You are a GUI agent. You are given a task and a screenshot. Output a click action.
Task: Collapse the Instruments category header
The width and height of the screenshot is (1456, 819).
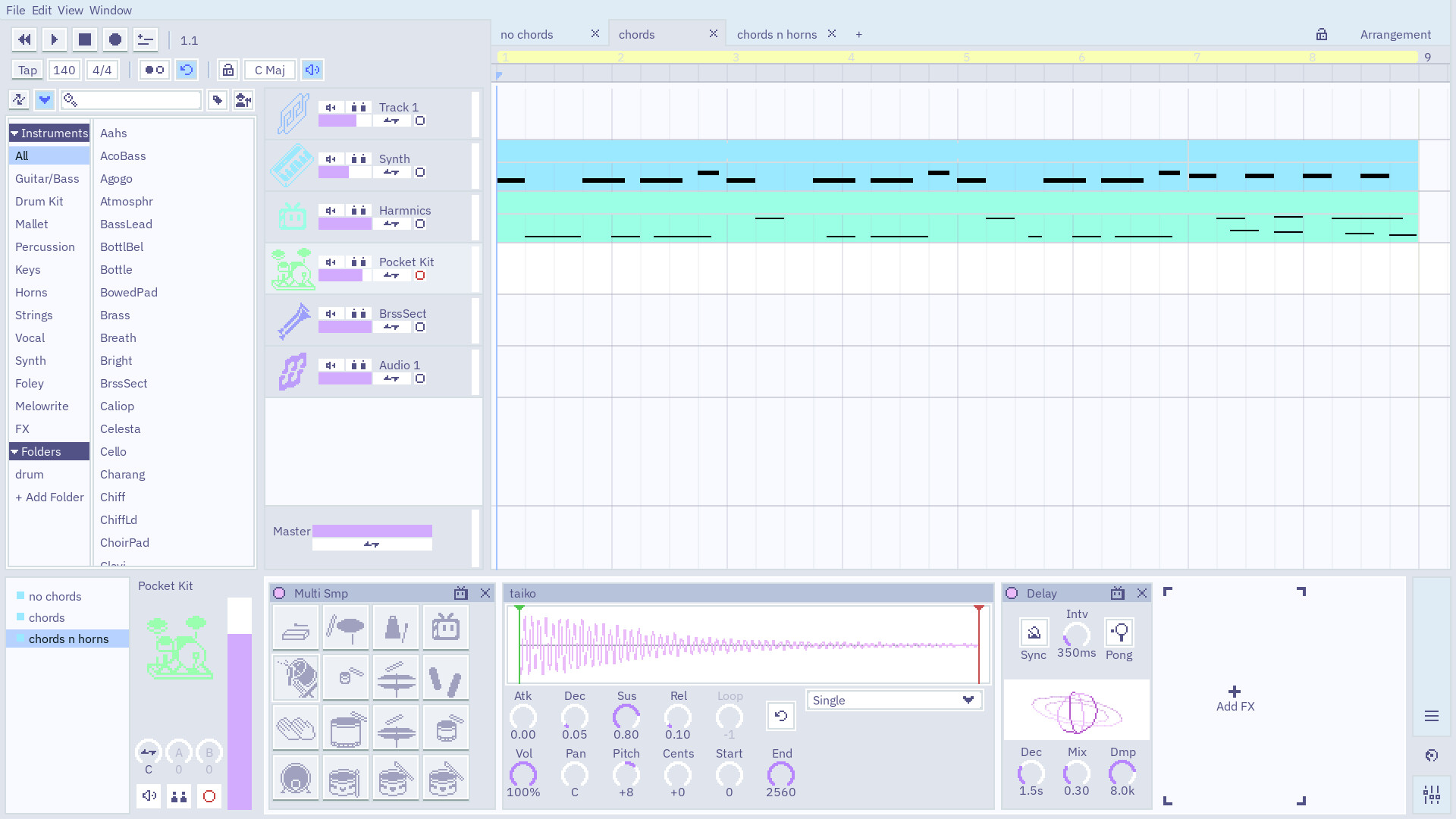(x=49, y=133)
